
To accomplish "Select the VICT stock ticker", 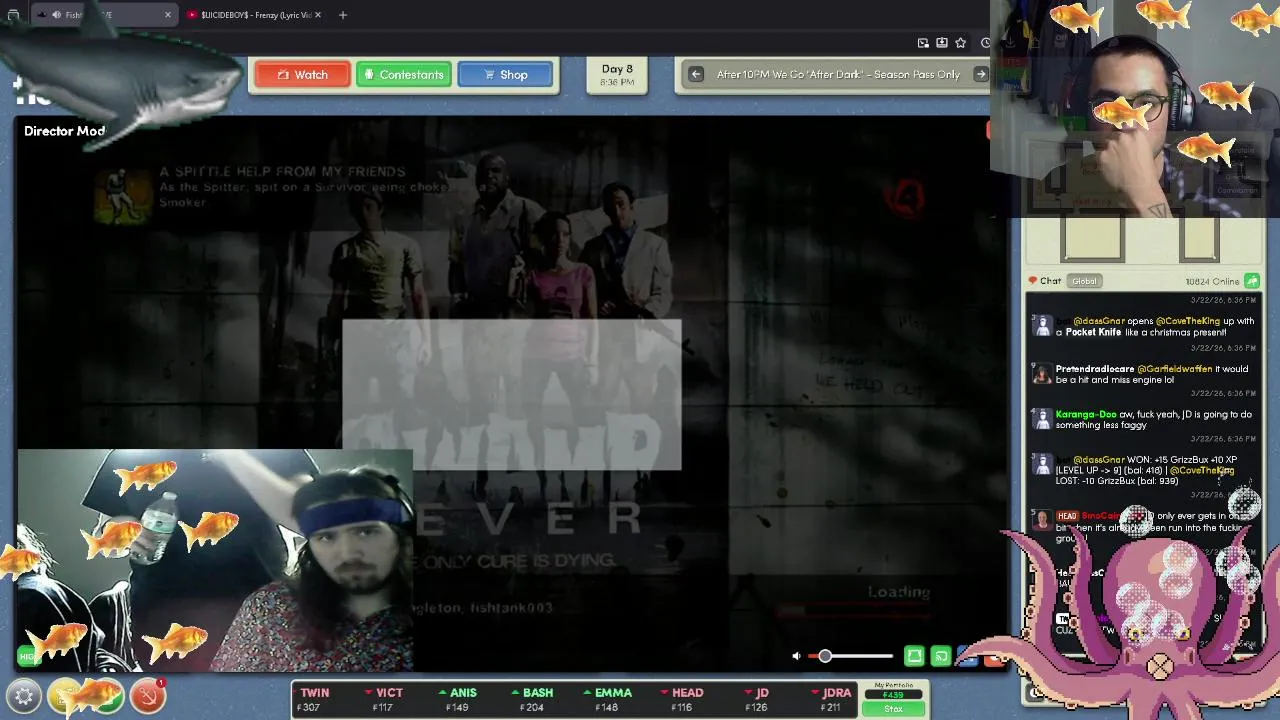I will [x=384, y=699].
